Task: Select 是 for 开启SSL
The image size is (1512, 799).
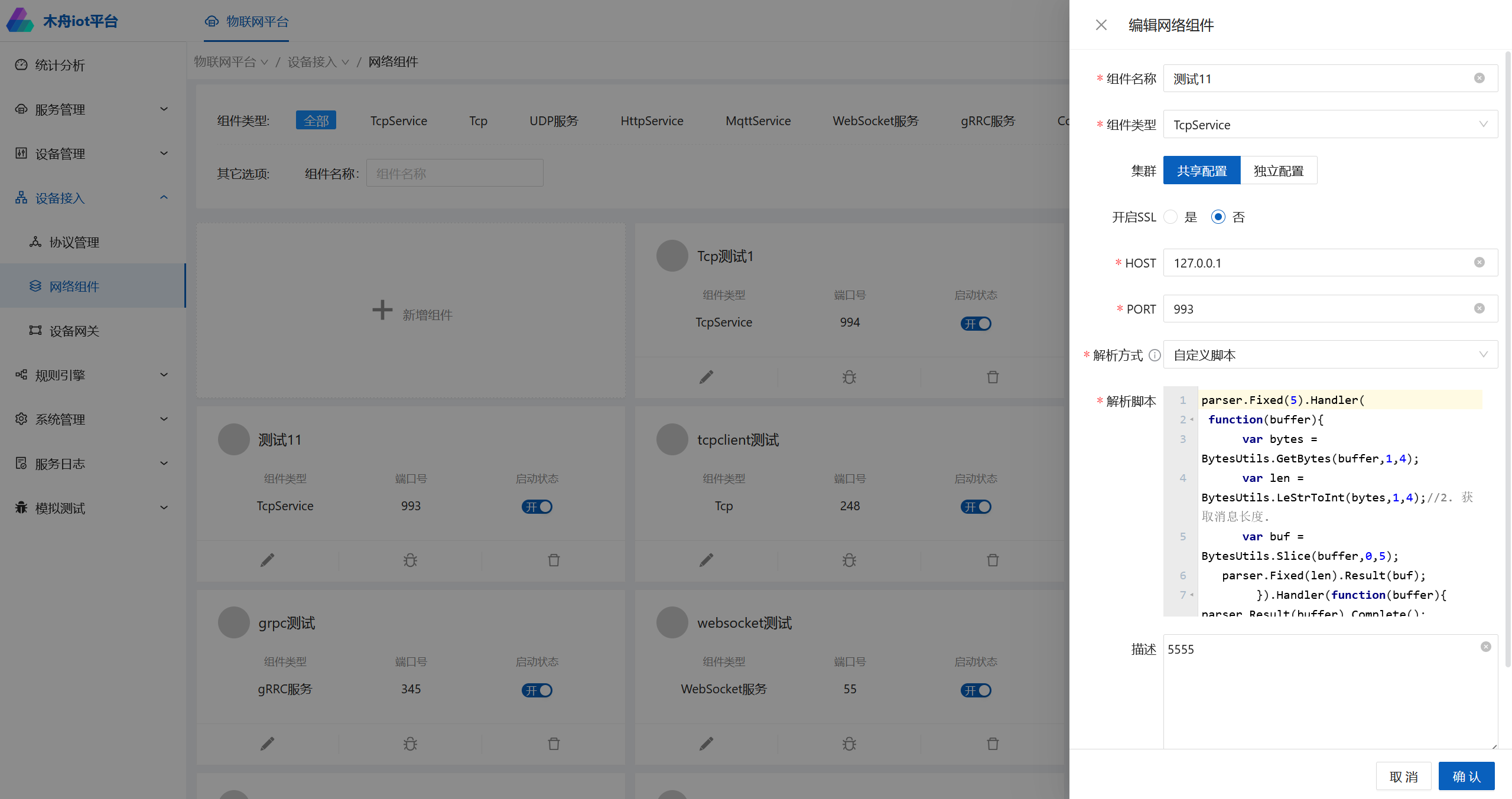Action: click(1170, 217)
